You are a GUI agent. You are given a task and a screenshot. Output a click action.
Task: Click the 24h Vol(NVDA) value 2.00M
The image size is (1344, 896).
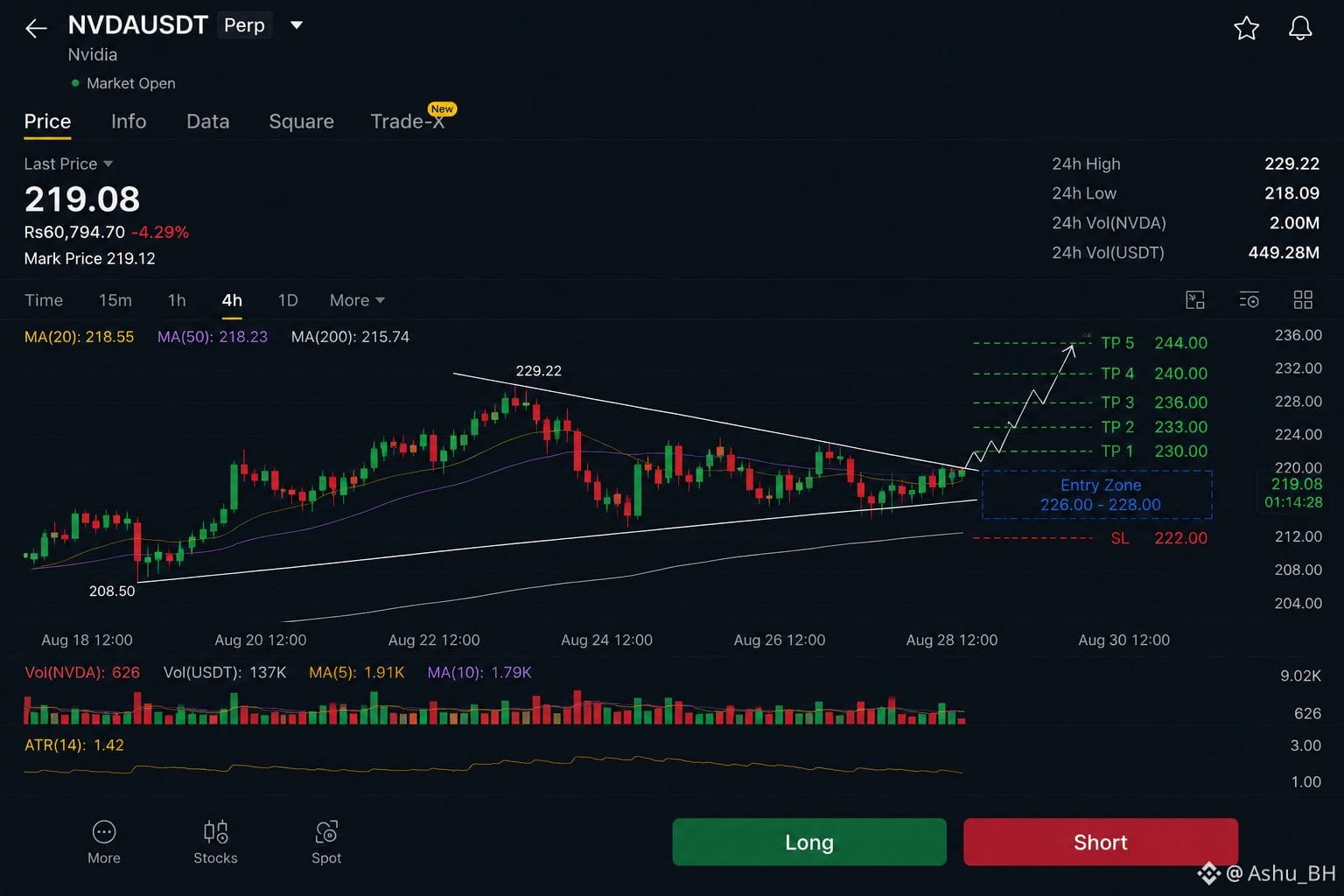[x=1294, y=223]
